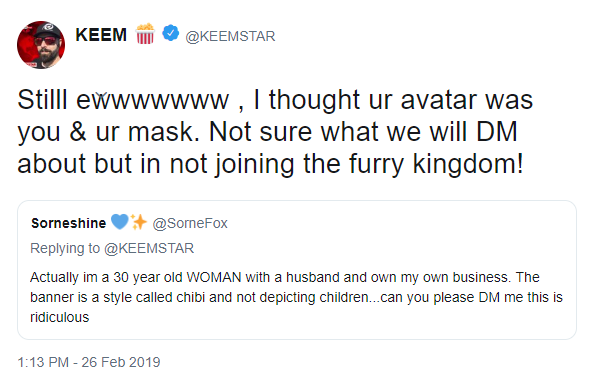Viewport: 596px width, 374px height.
Task: Open the 1:13 PM - 26 Feb 2019 timestamp
Action: click(x=89, y=362)
